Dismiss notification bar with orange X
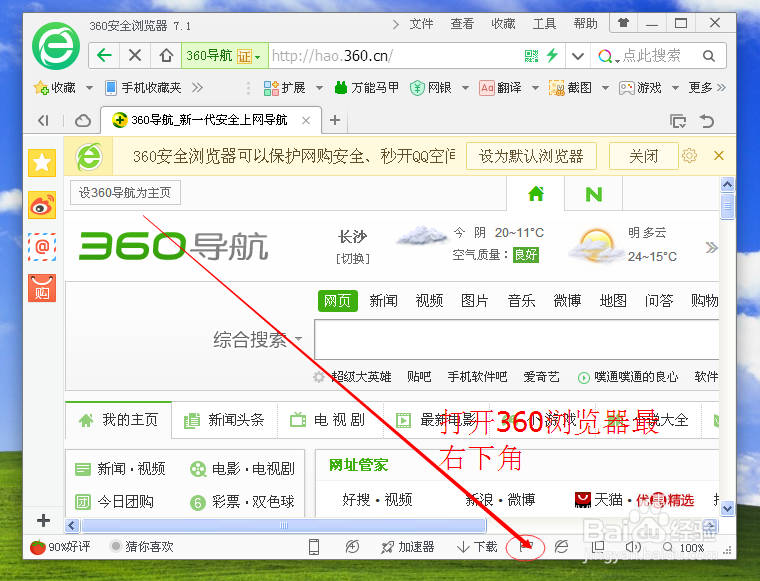The height and width of the screenshot is (581, 760). pos(719,156)
